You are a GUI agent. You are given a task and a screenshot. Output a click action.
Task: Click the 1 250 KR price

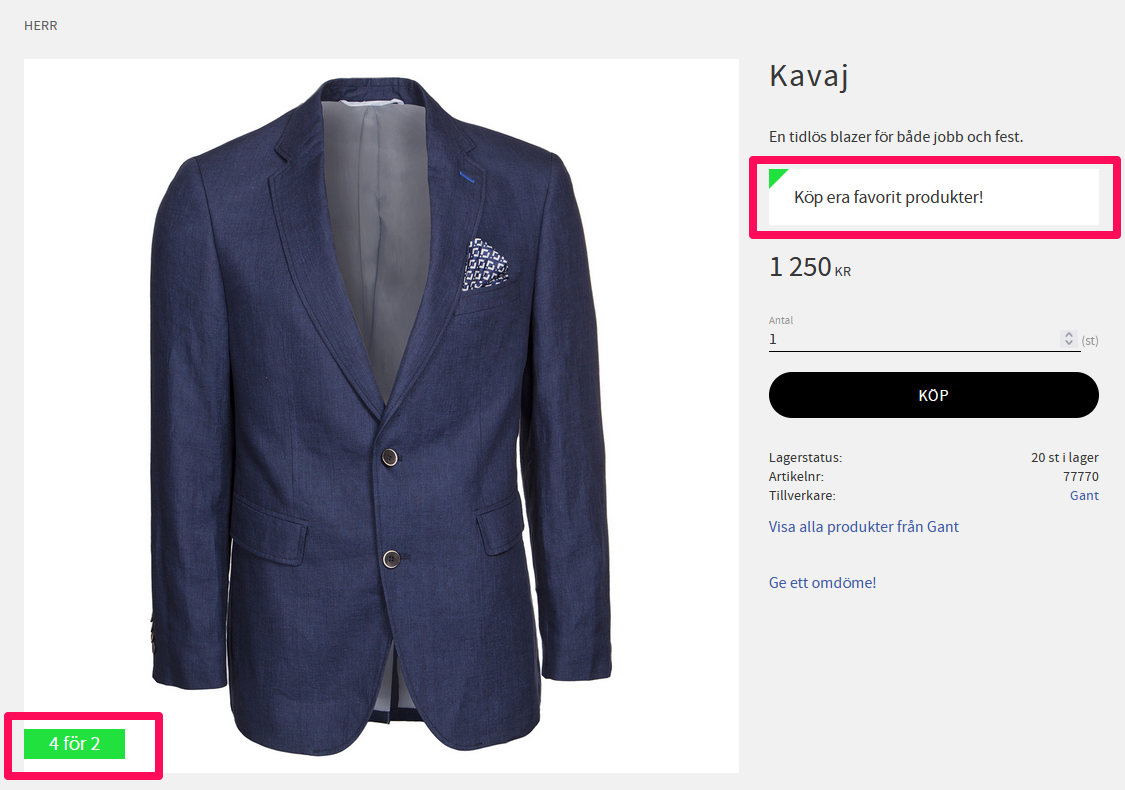tap(810, 268)
